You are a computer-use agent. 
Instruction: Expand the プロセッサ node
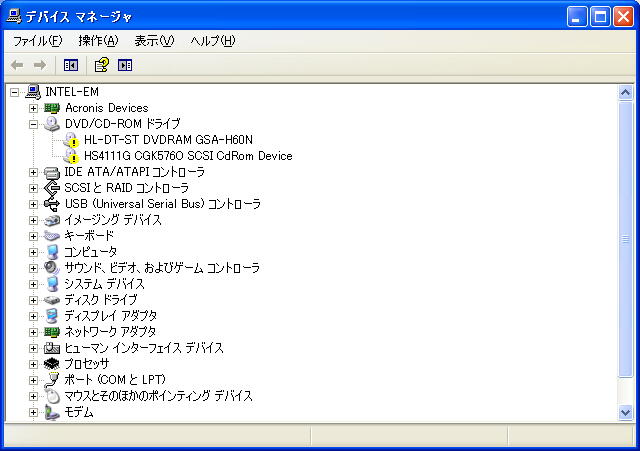(33, 364)
